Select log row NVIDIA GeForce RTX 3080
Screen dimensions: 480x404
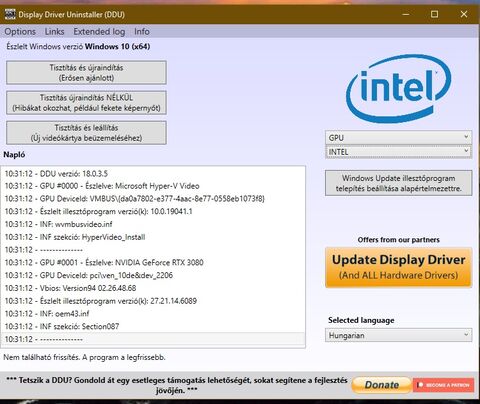(153, 263)
